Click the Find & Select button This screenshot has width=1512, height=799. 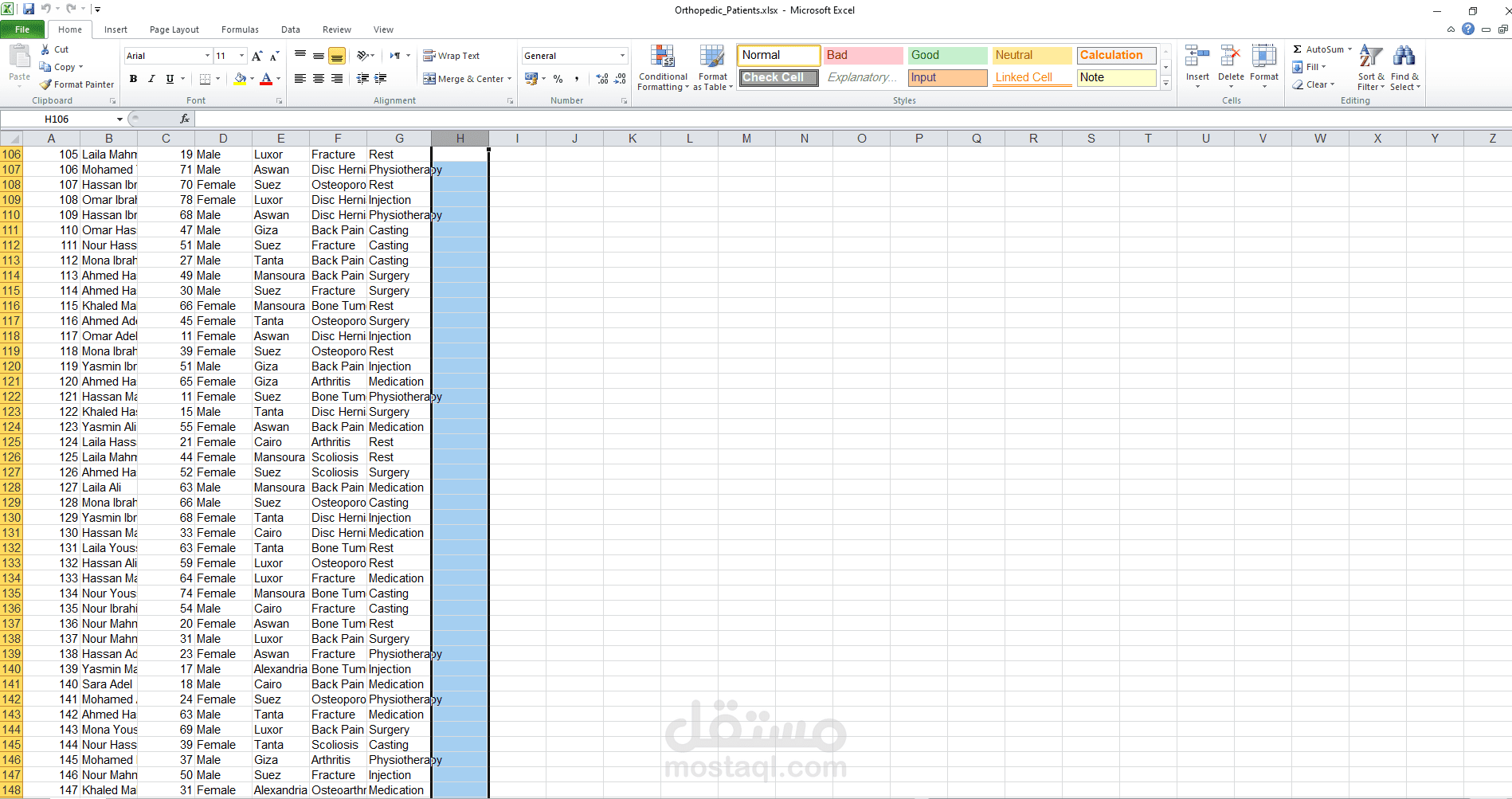[1404, 67]
